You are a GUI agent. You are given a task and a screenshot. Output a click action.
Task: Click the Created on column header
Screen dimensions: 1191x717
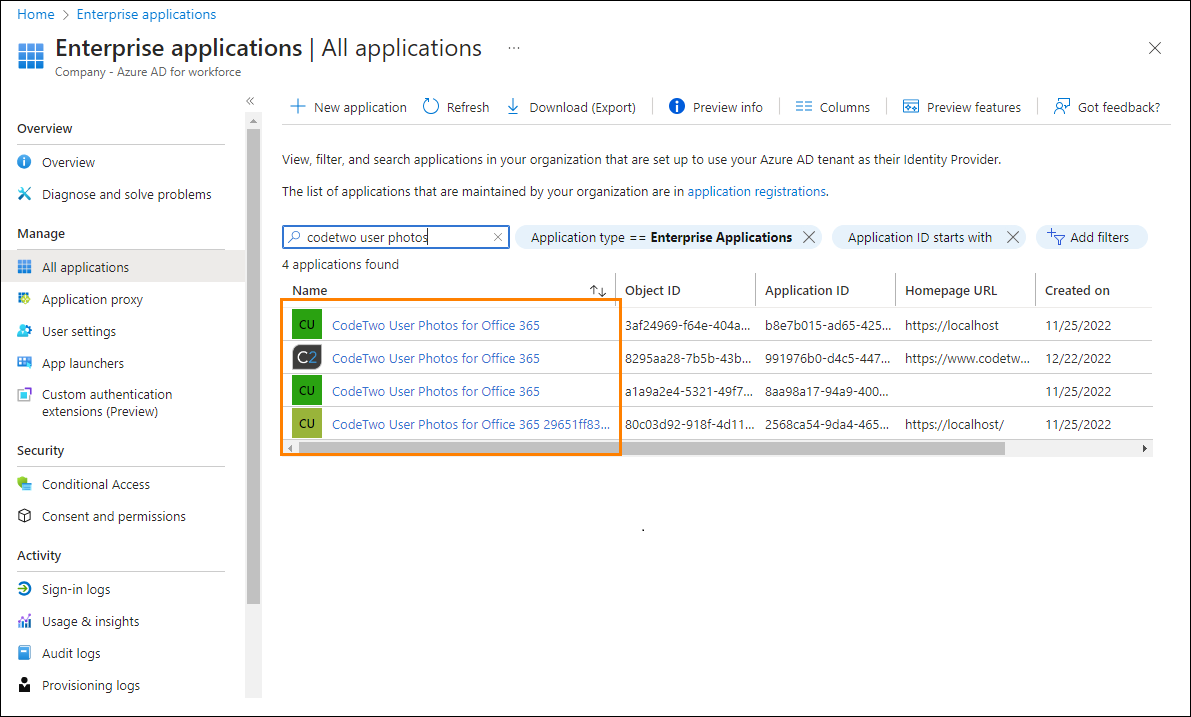coord(1077,290)
